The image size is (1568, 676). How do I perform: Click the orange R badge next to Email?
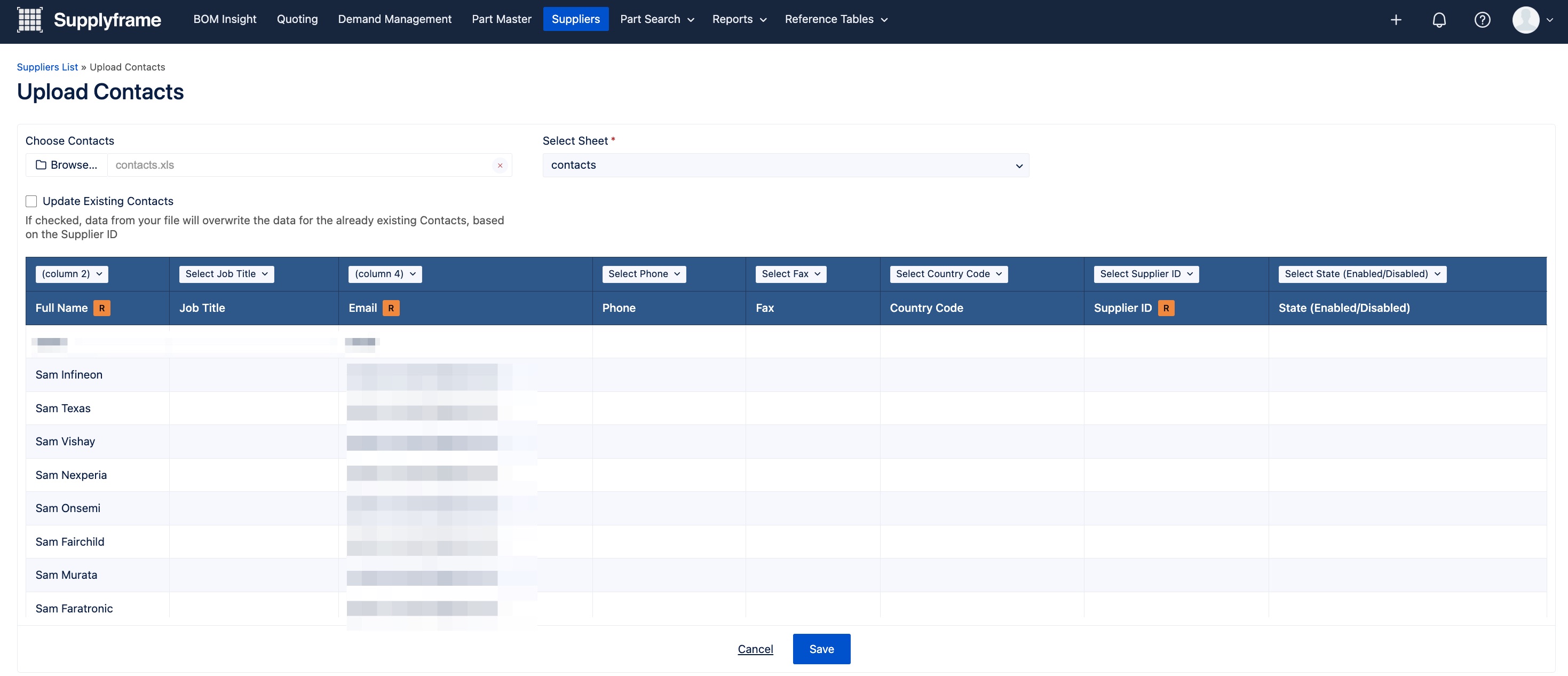(x=391, y=308)
